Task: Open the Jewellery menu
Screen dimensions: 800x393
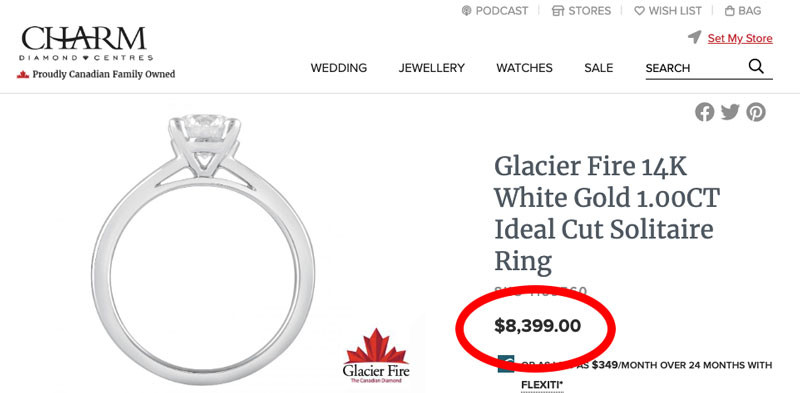Action: coord(432,68)
